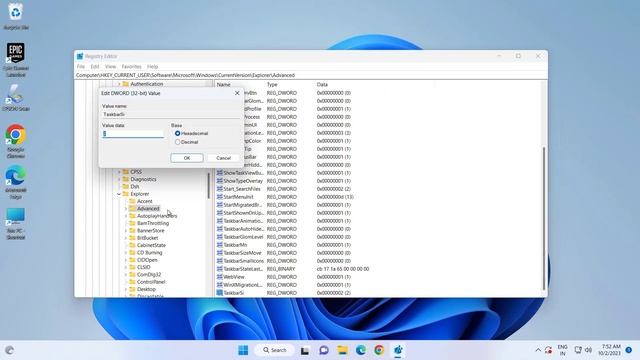Expand the AutoplayHandlers key node
Image resolution: width=640 pixels, height=360 pixels.
tap(126, 216)
